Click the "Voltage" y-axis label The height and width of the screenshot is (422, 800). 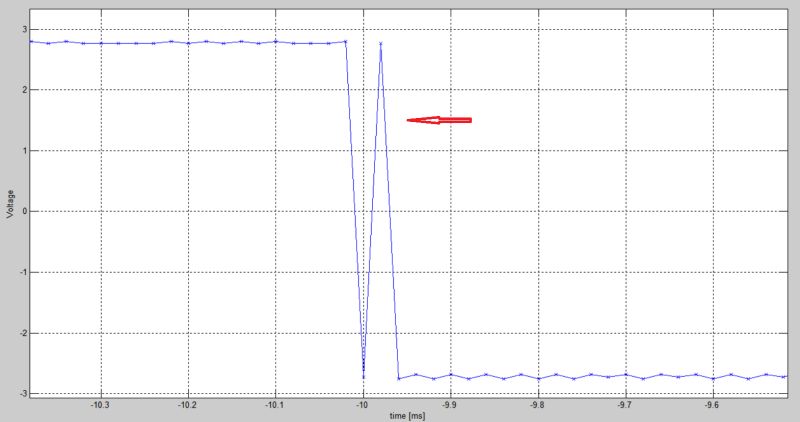pos(10,204)
